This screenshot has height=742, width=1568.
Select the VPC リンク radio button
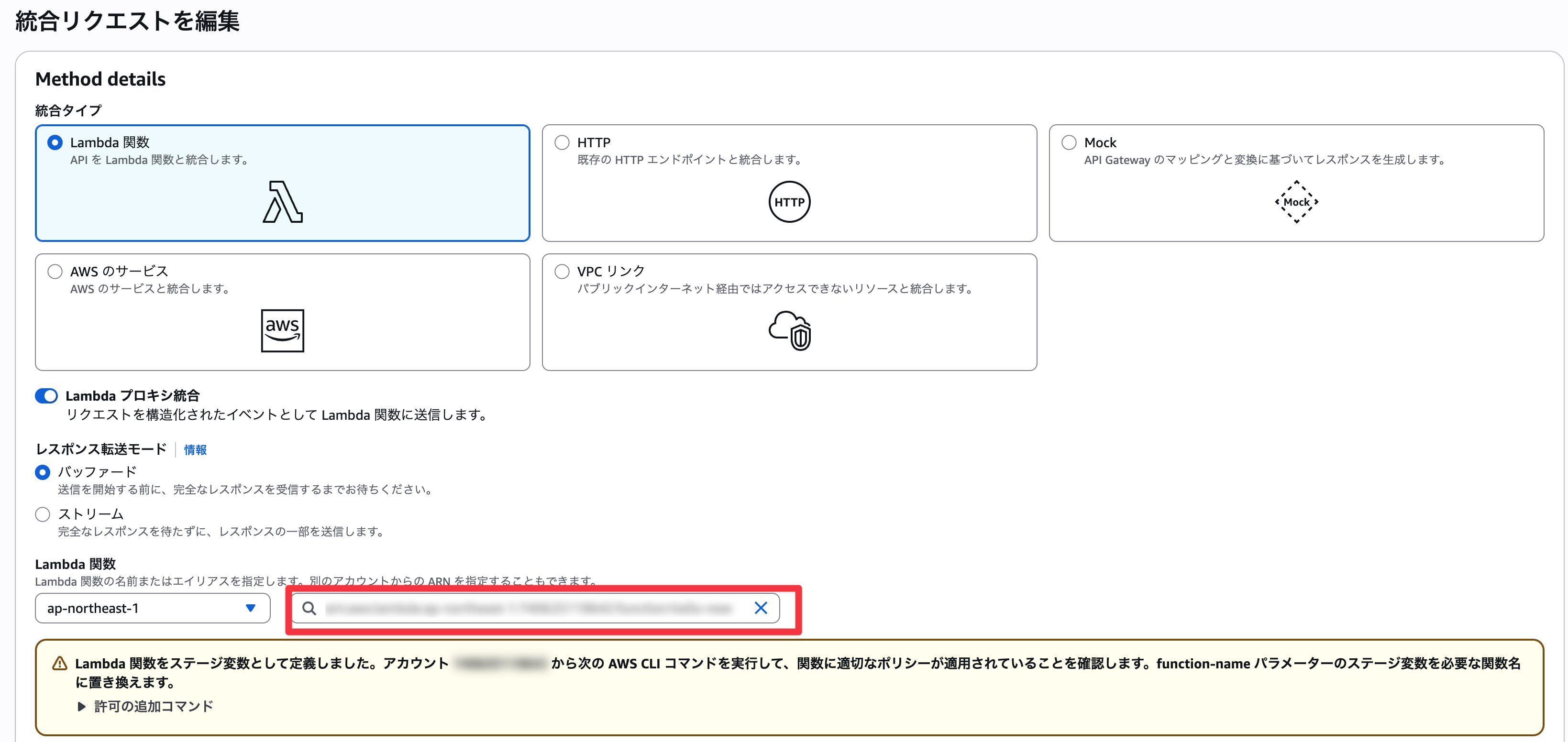coord(562,271)
